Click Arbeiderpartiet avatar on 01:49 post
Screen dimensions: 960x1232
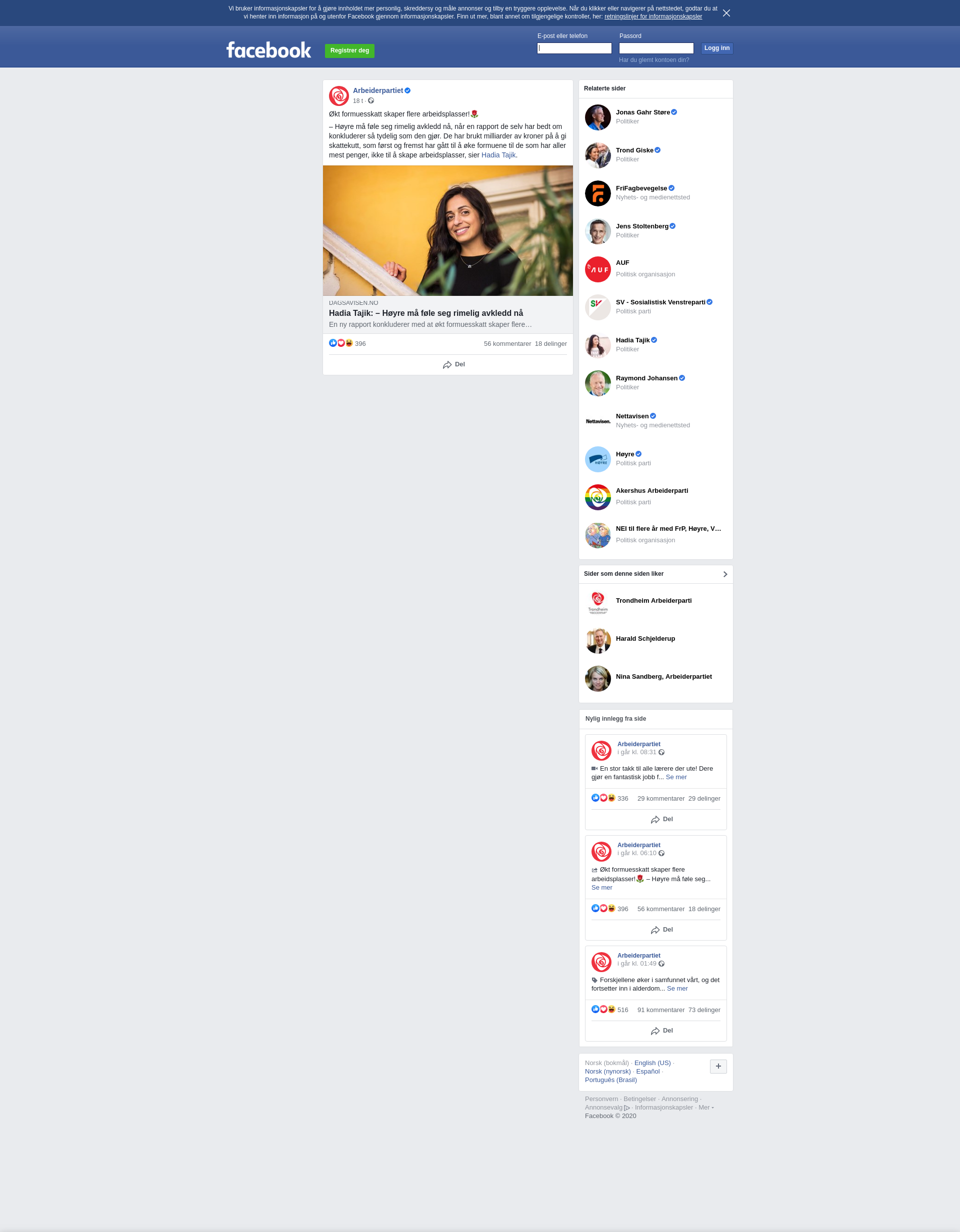[x=601, y=962]
